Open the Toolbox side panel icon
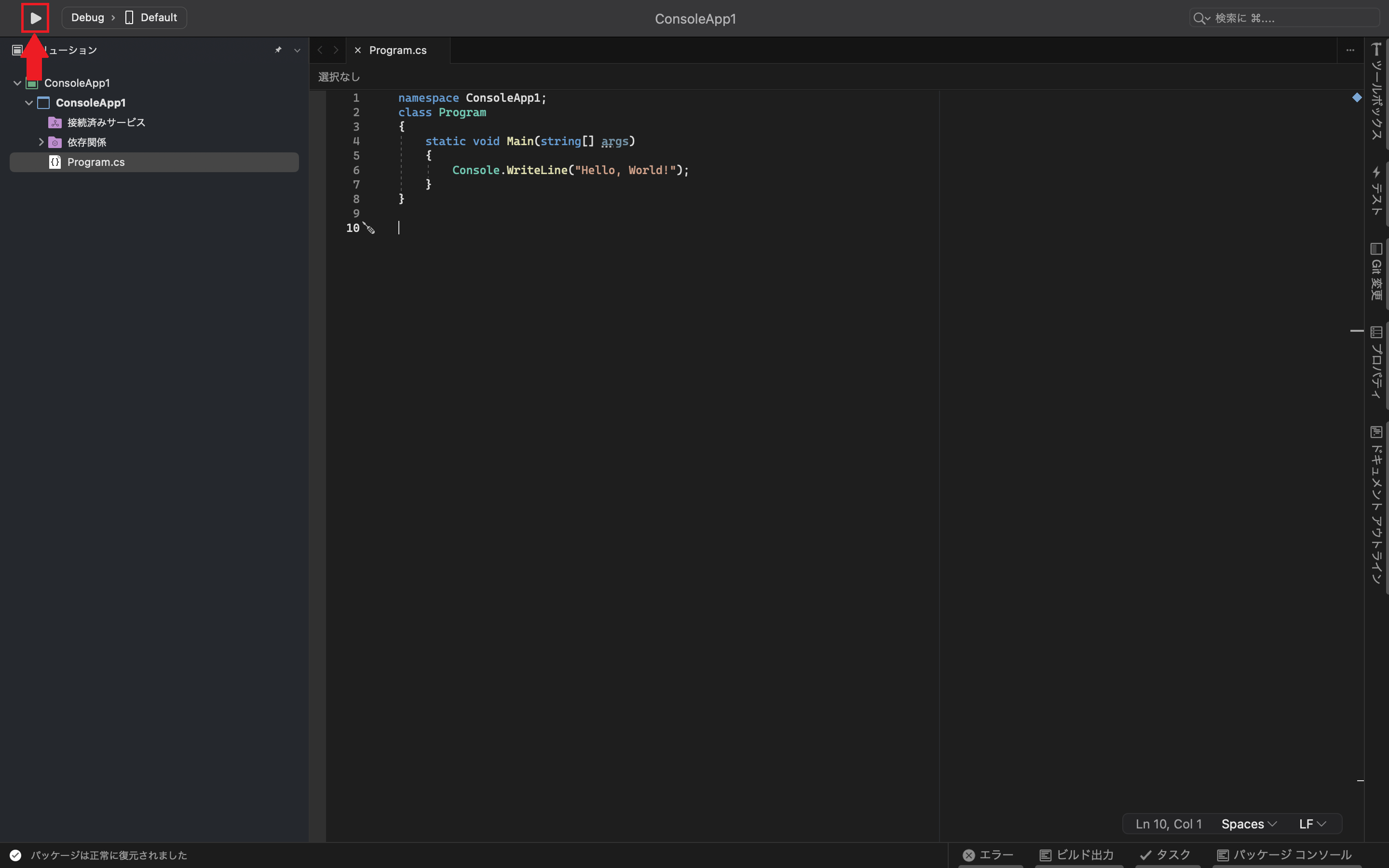 tap(1376, 49)
